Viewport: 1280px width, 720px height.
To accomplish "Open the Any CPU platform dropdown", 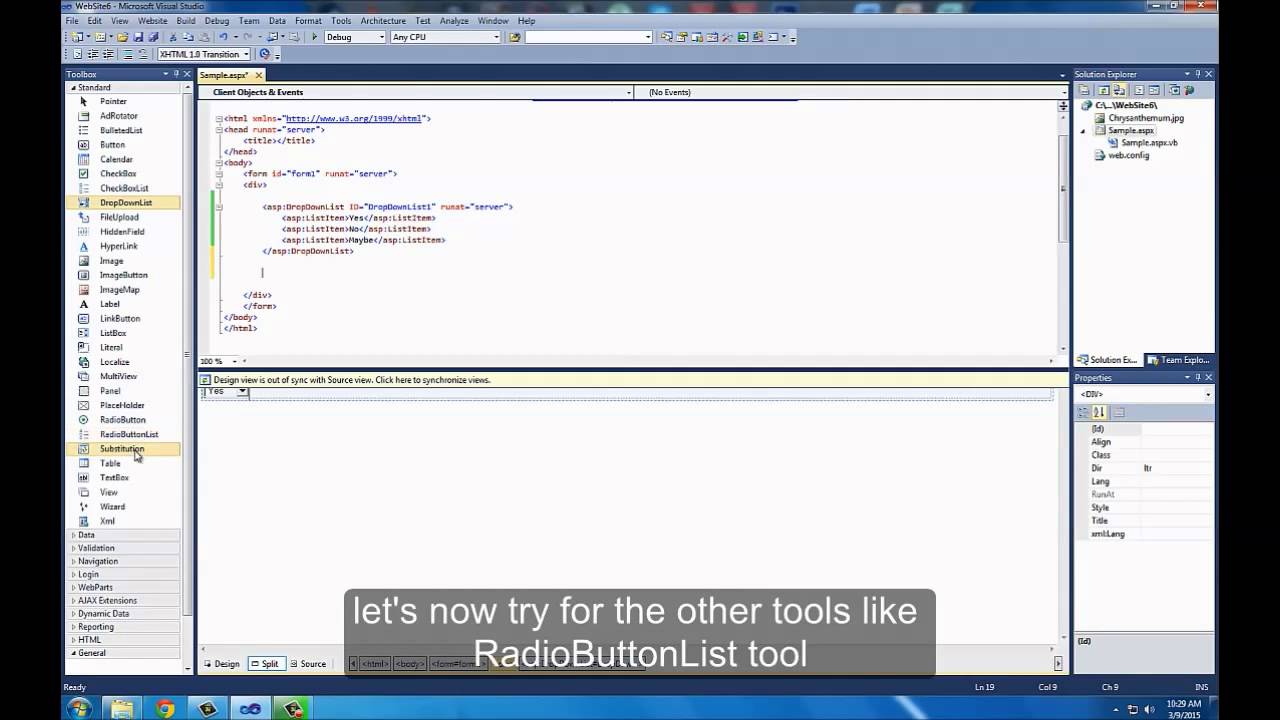I will [x=446, y=37].
